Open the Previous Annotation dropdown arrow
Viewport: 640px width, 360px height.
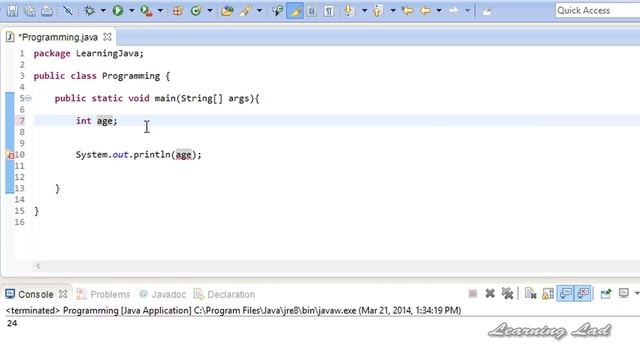coord(393,11)
